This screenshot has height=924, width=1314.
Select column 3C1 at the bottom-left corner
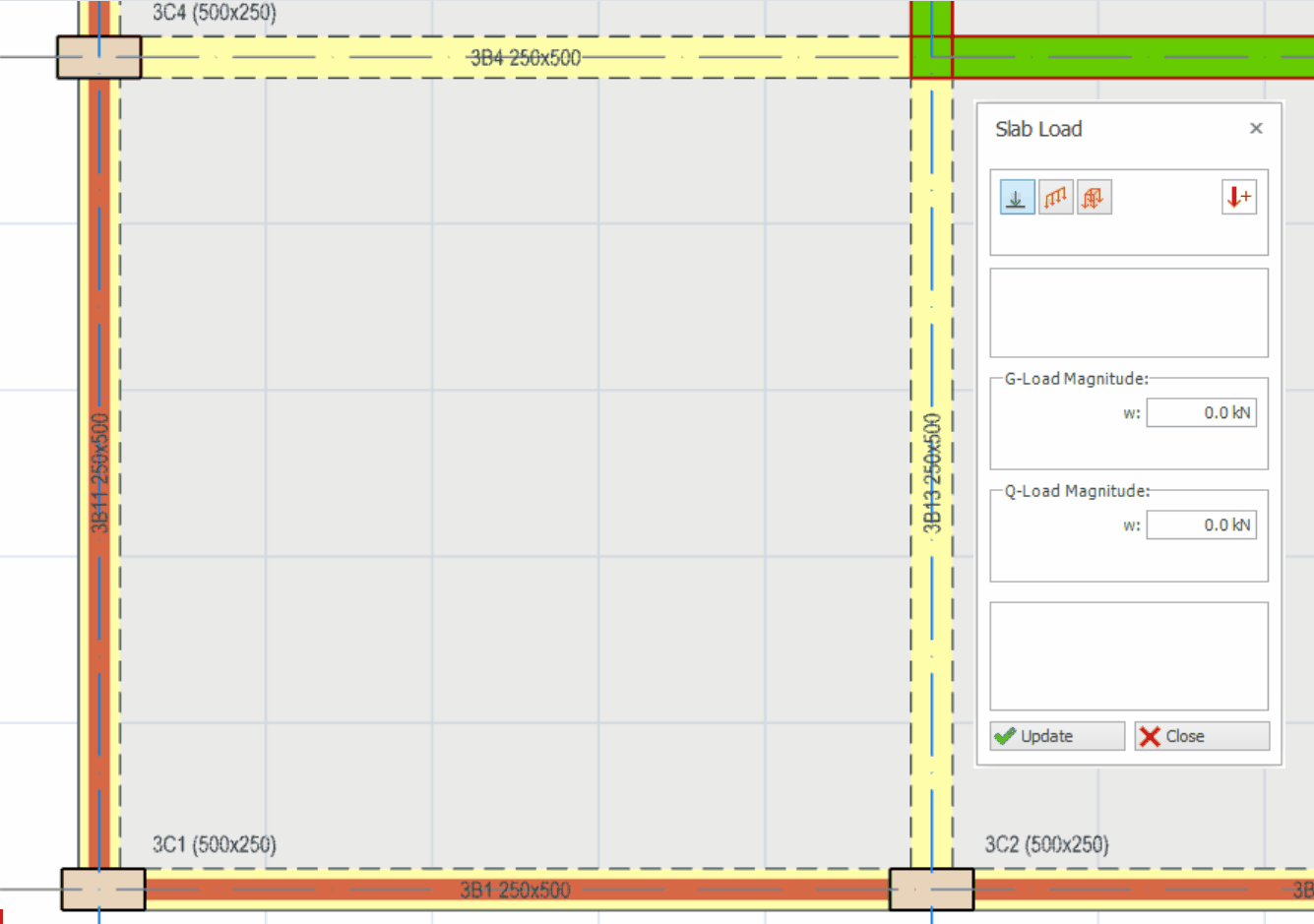[102, 890]
